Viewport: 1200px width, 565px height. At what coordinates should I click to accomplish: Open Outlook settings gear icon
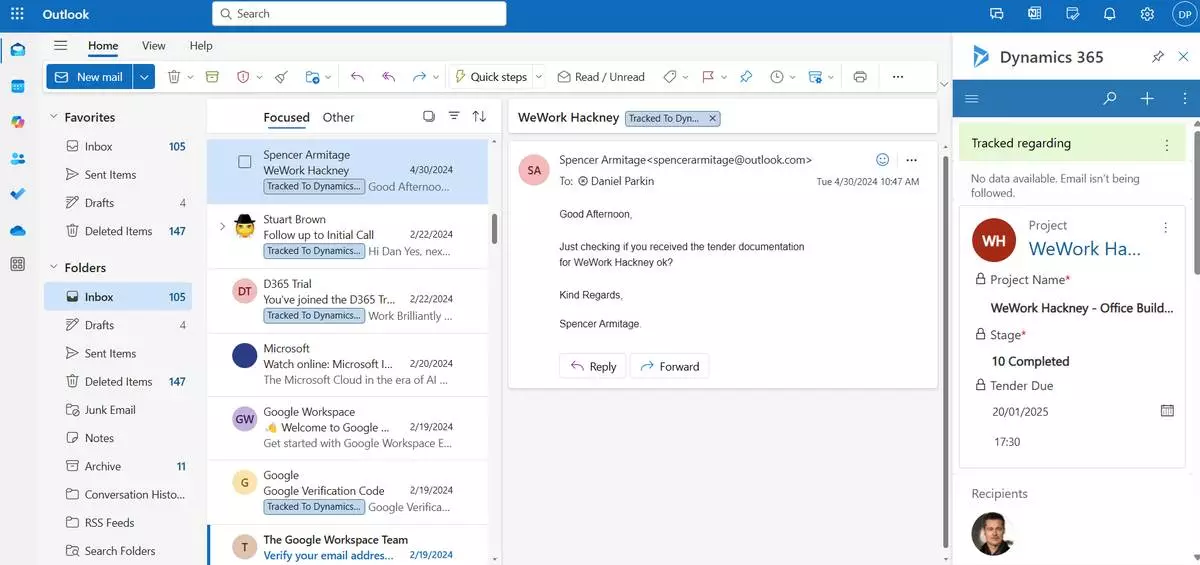click(x=1147, y=14)
